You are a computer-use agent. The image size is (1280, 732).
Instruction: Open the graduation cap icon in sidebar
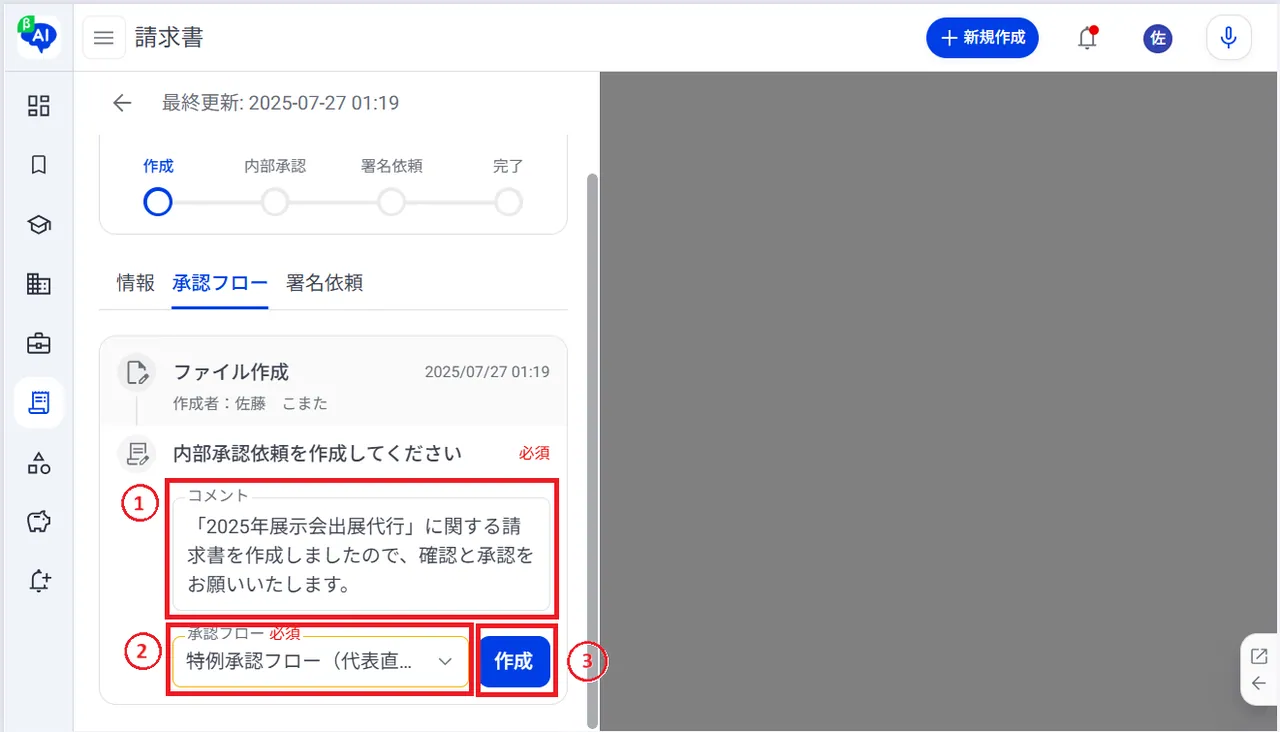39,225
